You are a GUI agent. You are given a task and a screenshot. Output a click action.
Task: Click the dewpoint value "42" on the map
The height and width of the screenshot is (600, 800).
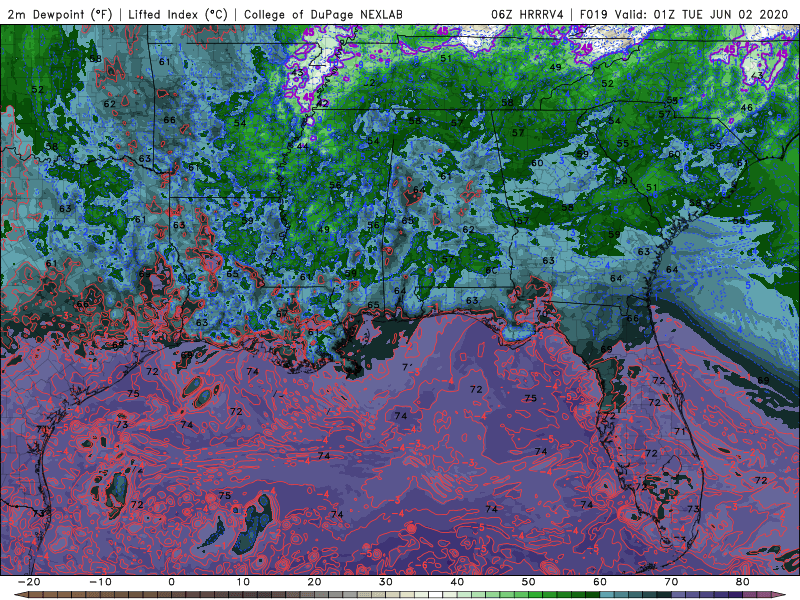(x=322, y=103)
